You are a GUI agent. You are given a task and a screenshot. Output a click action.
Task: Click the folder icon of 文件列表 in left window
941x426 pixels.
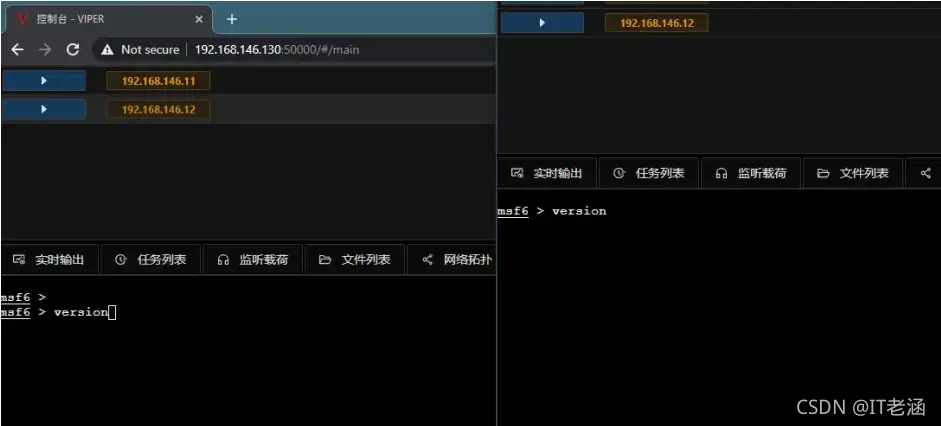325,260
